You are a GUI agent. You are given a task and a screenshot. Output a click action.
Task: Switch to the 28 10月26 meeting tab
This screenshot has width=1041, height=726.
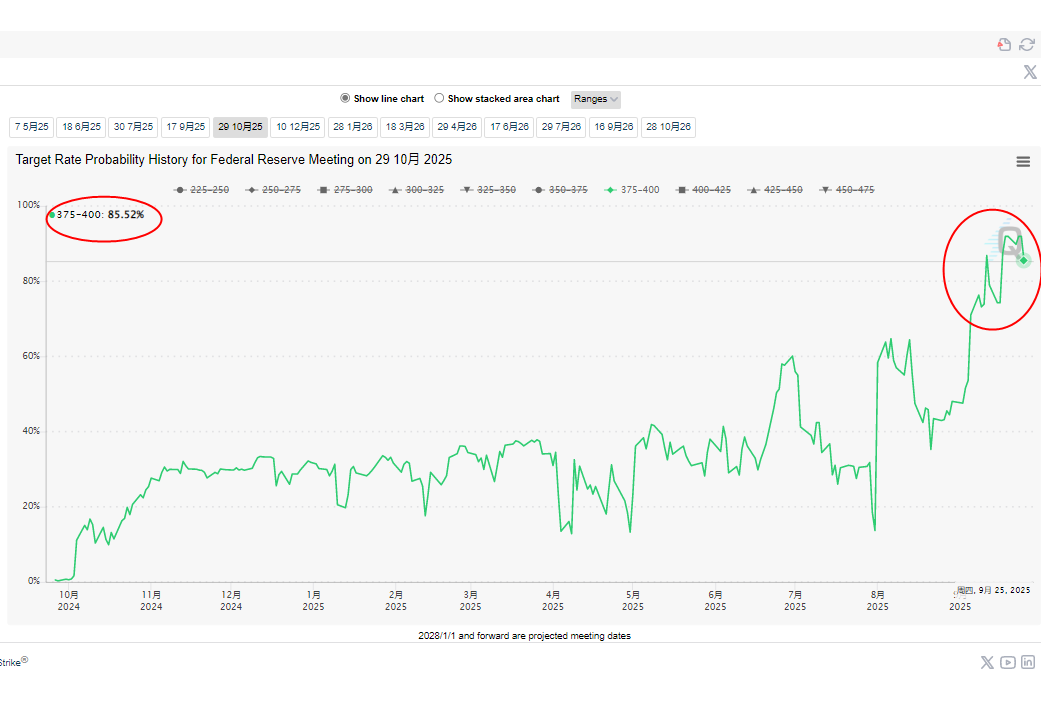coord(669,127)
